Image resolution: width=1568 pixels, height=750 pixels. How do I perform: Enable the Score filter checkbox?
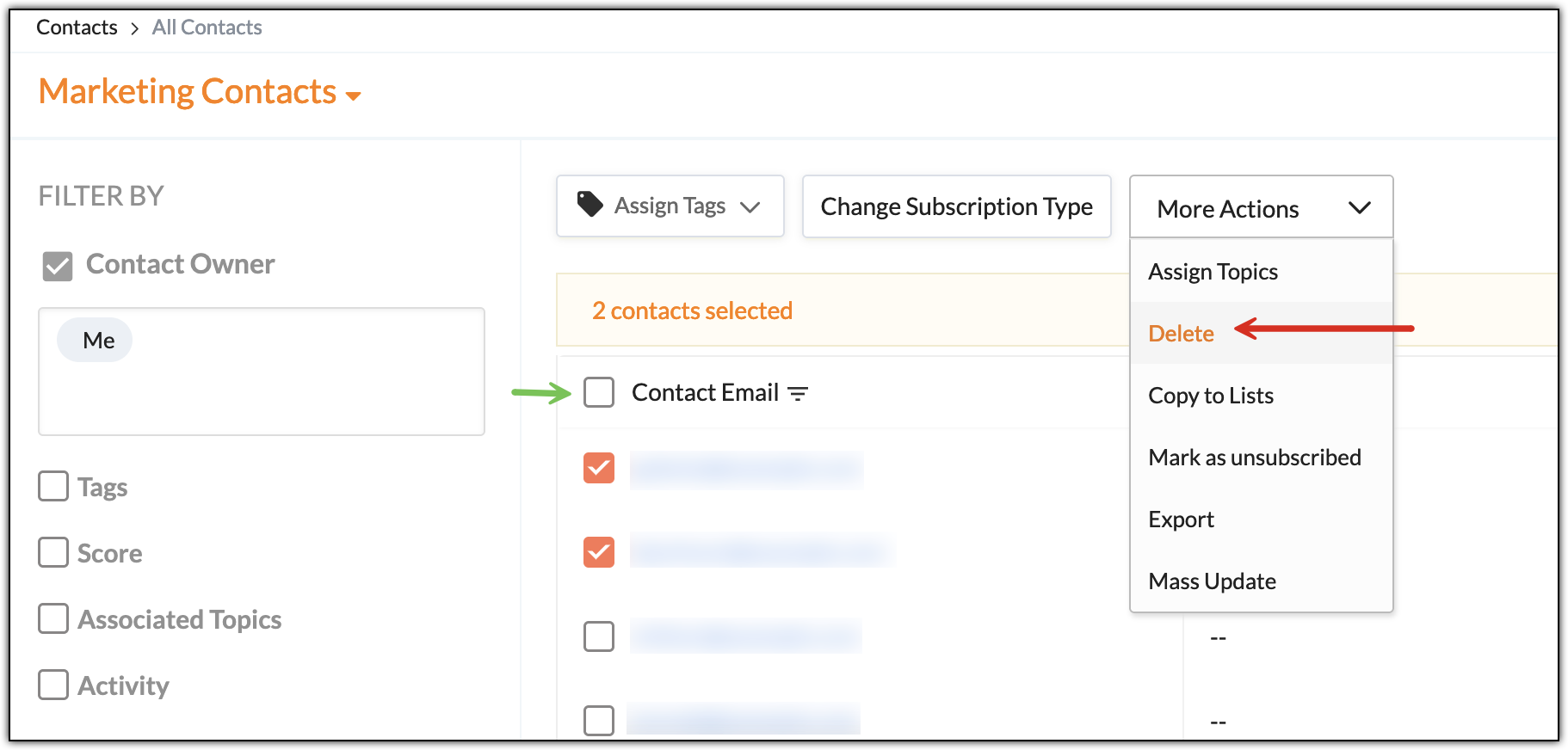53,552
